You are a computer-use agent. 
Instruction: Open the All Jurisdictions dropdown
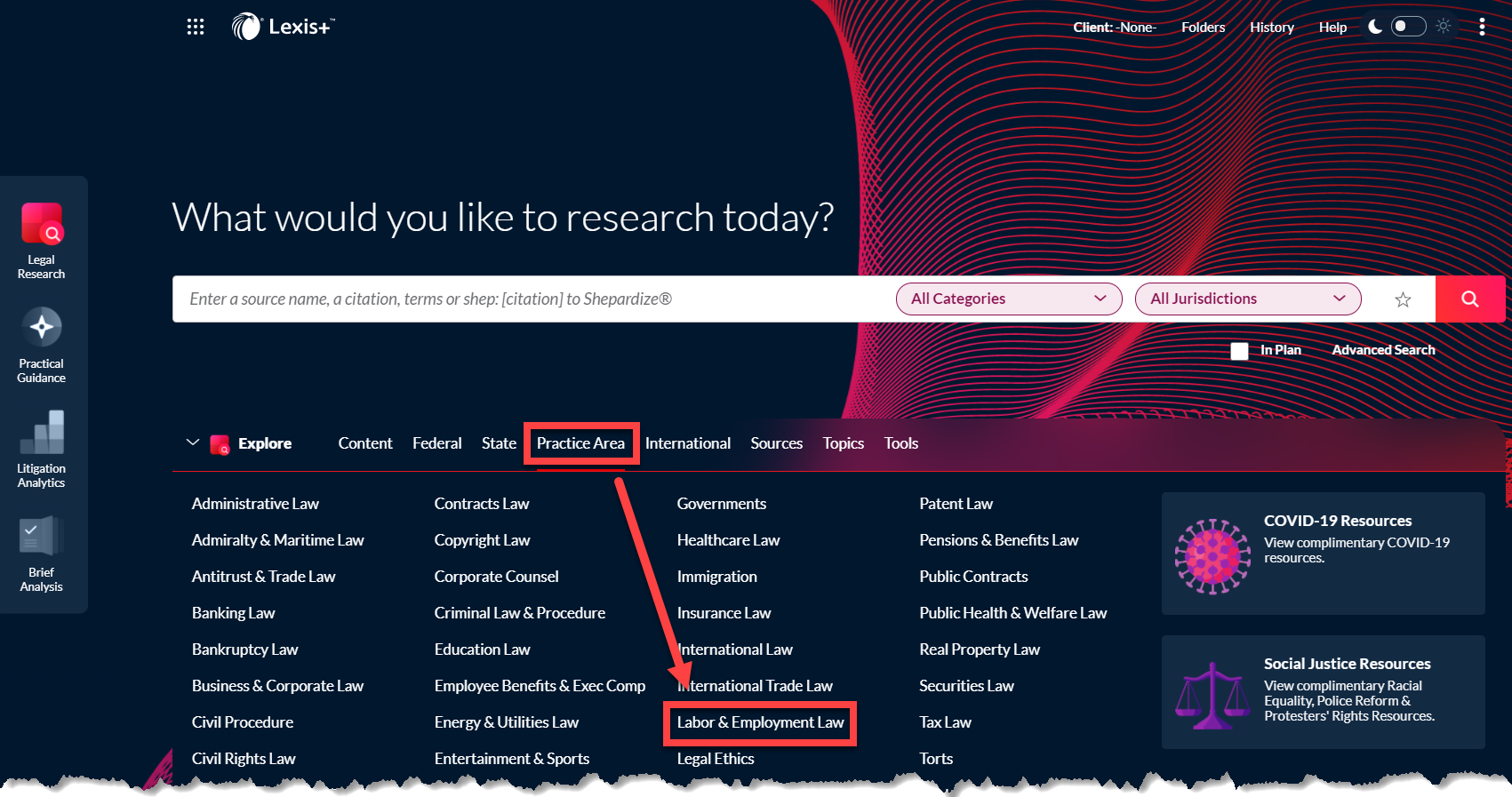pos(1248,299)
